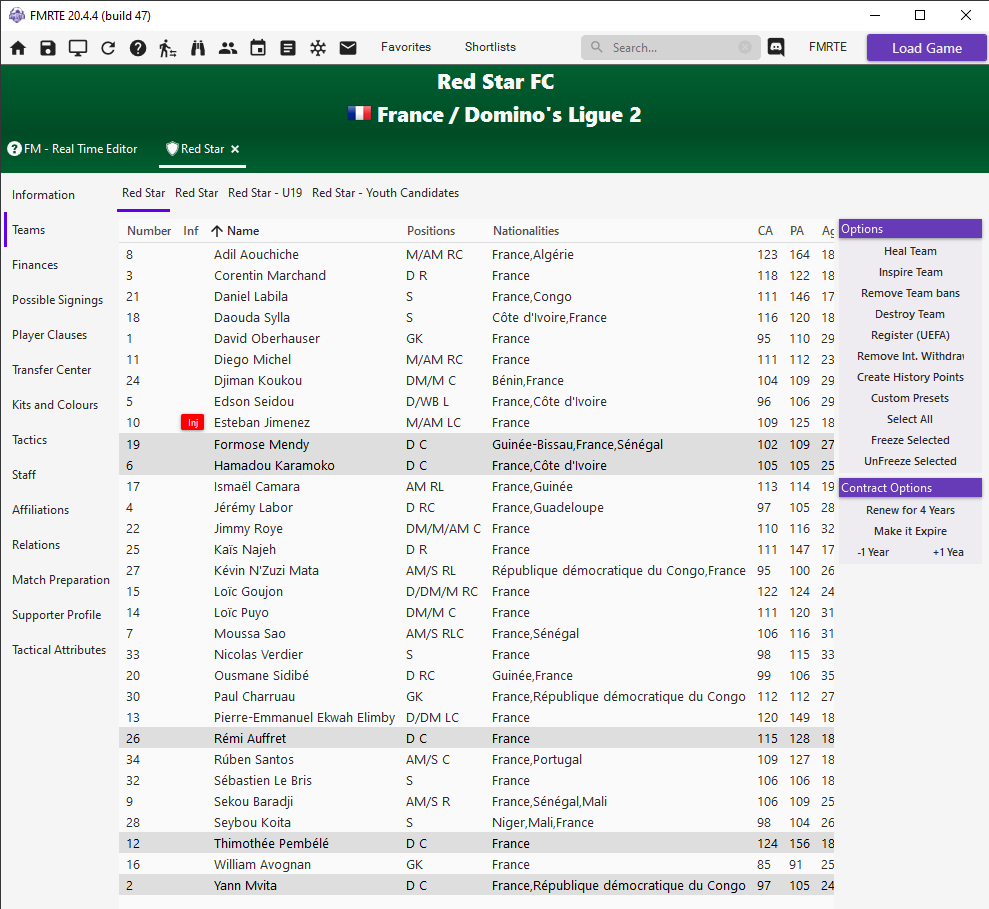Open the Finances sidebar section
Image resolution: width=989 pixels, height=909 pixels.
click(x=35, y=265)
